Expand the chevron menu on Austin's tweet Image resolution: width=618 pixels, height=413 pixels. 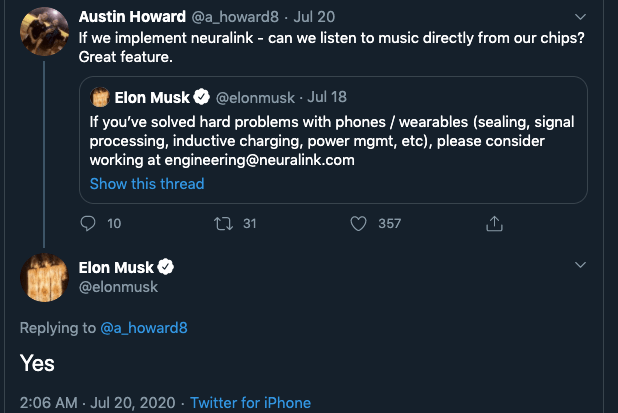(580, 17)
